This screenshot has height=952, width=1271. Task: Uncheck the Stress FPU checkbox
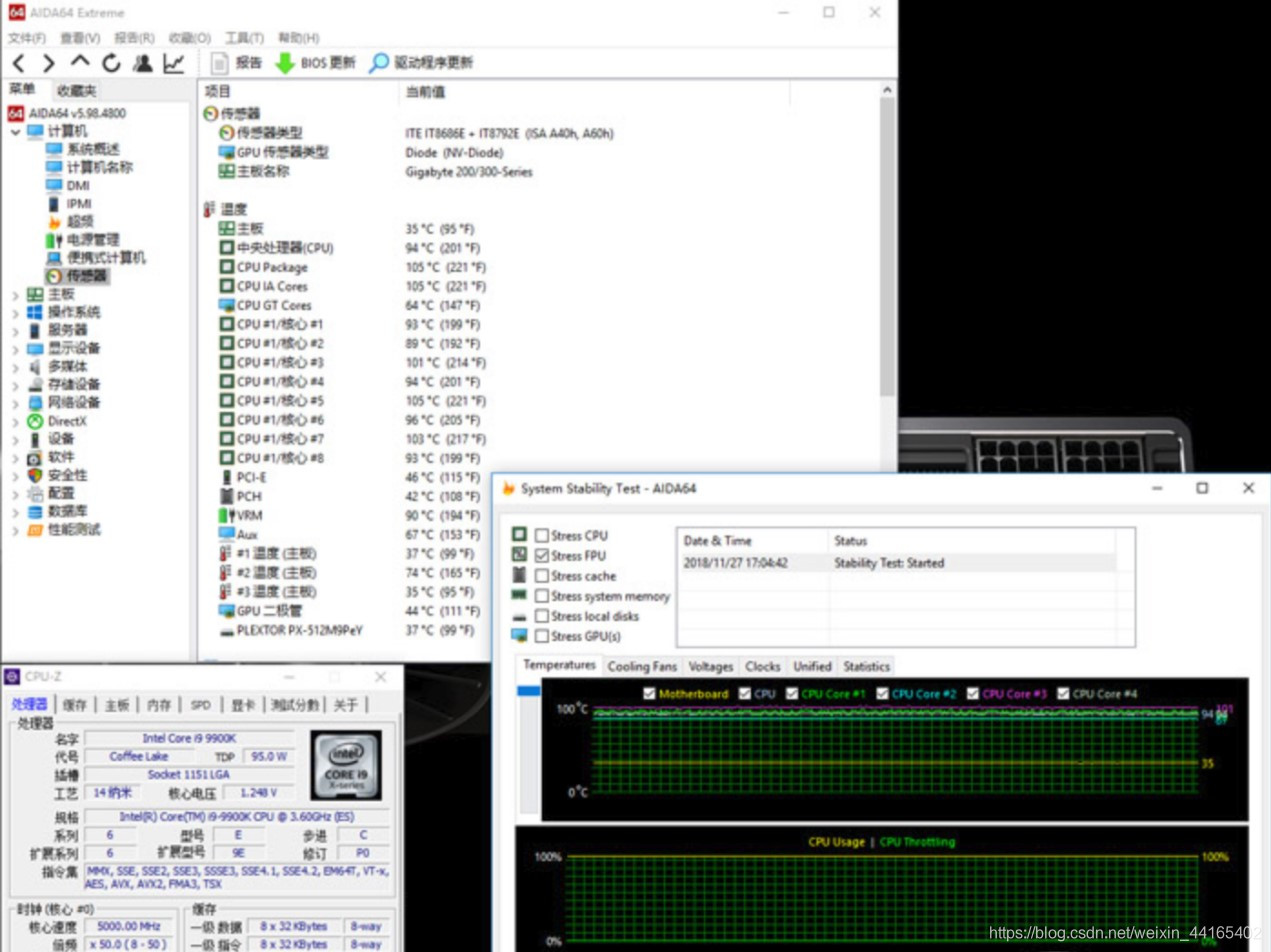click(x=541, y=556)
